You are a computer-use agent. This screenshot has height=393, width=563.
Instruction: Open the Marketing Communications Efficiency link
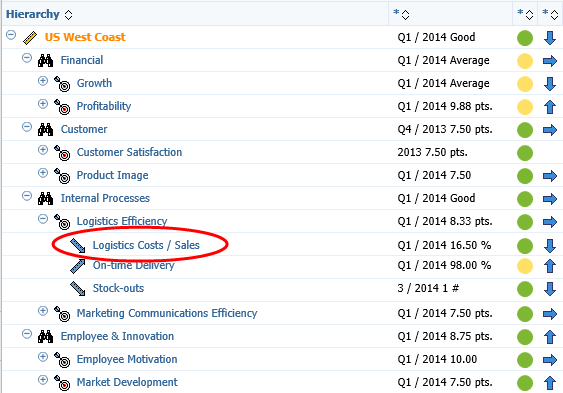[167, 313]
